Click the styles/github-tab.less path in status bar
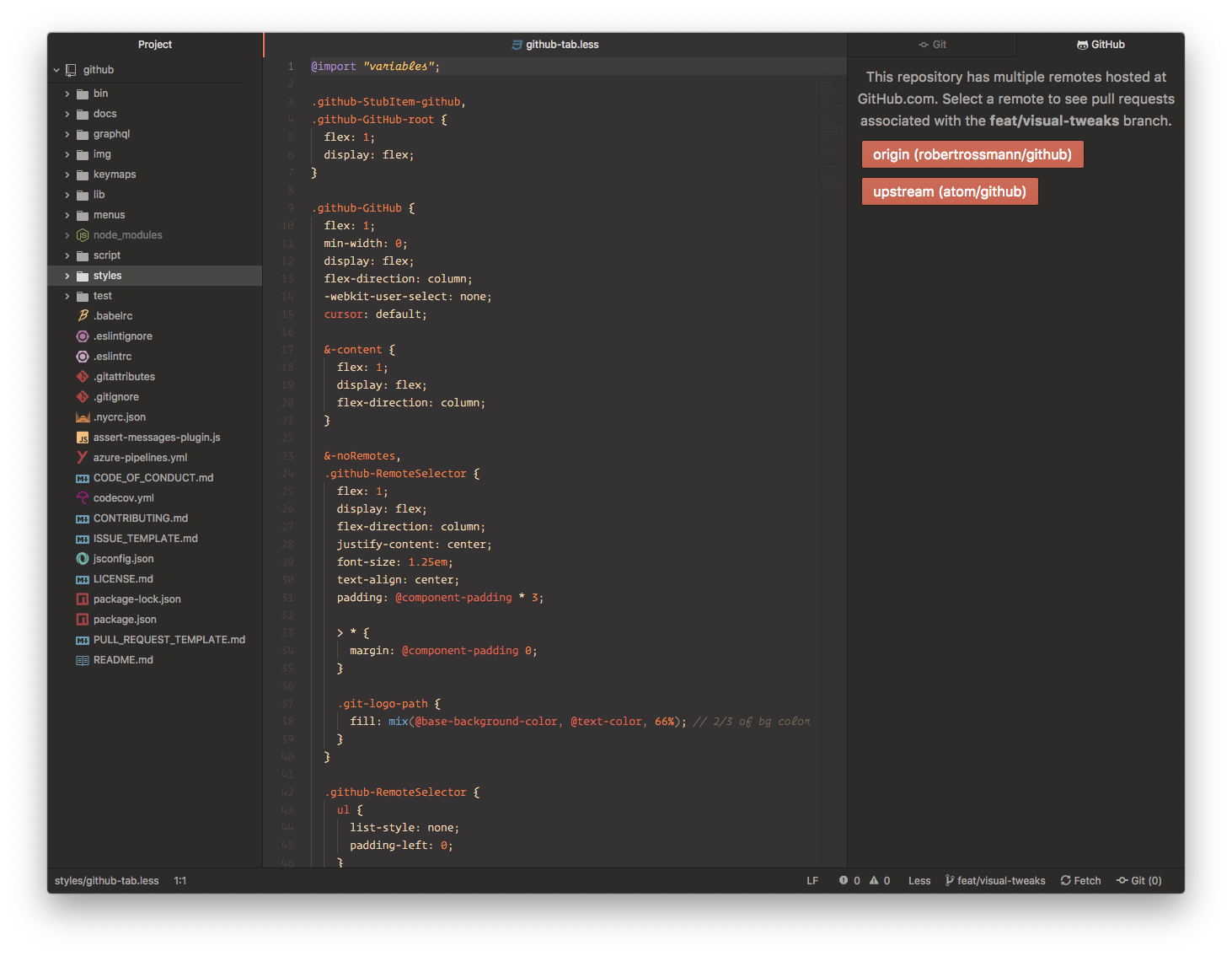The image size is (1232, 956). pyautogui.click(x=107, y=880)
